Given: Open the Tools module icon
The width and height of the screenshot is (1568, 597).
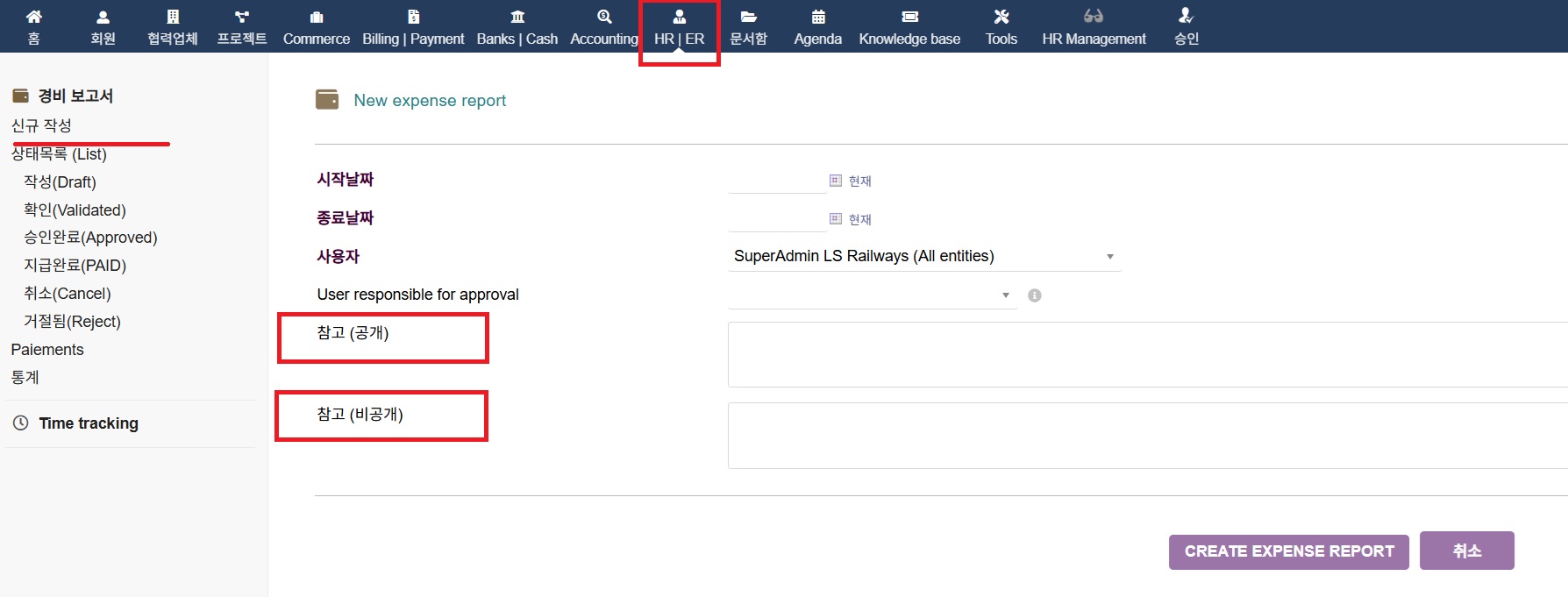Looking at the screenshot, I should pyautogui.click(x=1001, y=17).
